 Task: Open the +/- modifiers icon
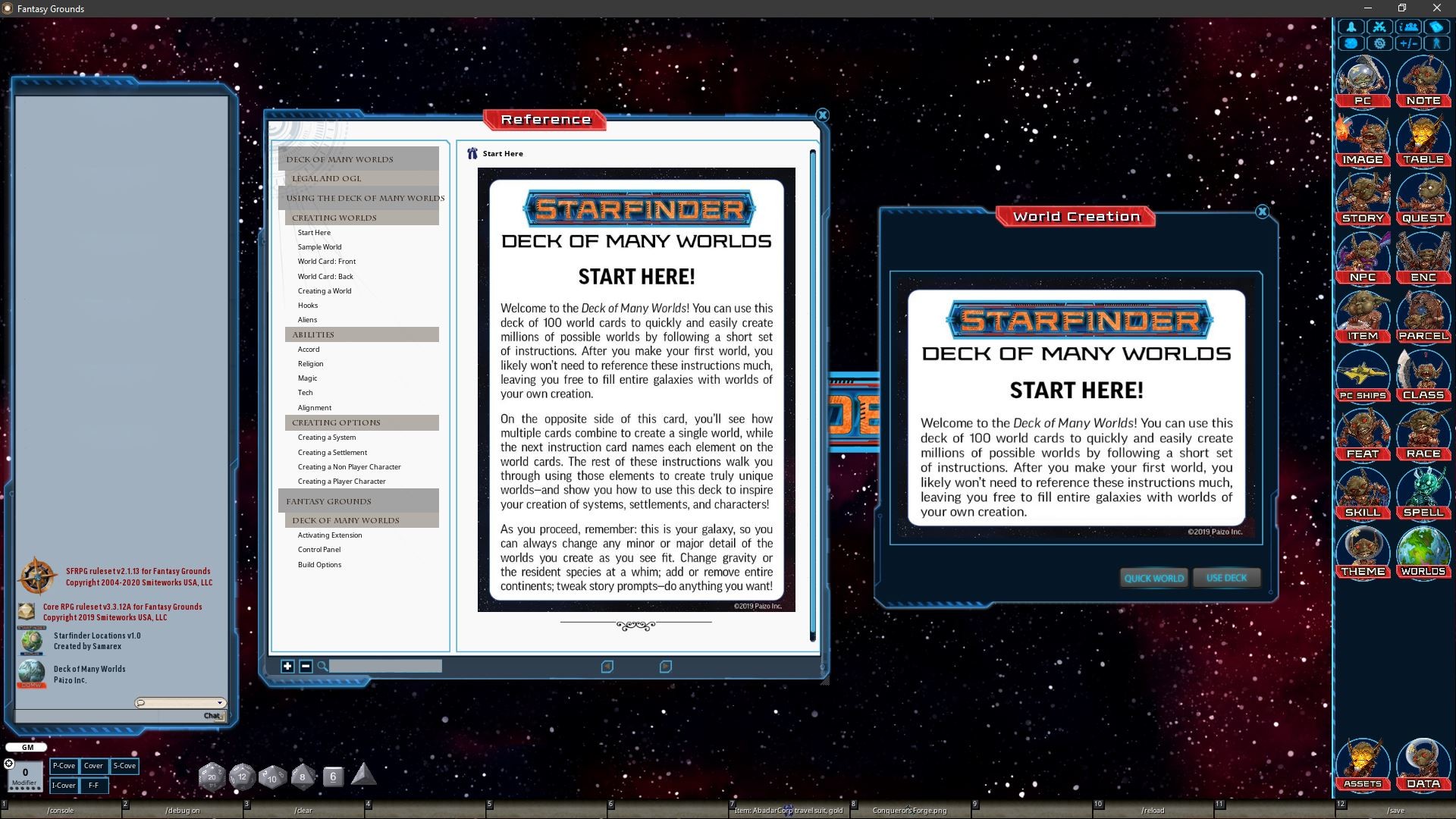coord(1409,42)
